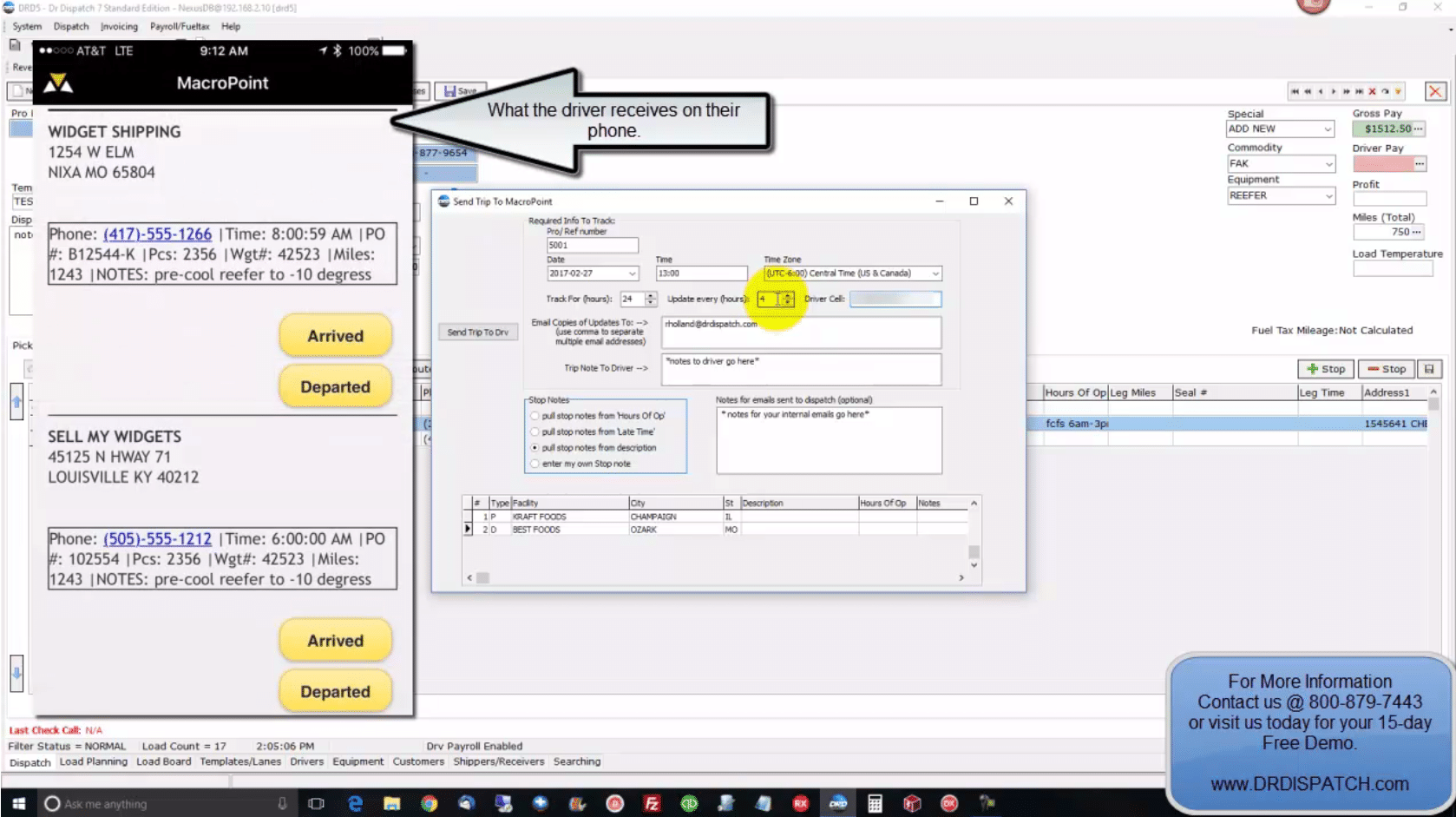Select the KRAFT FOODS stop row
1456x817 pixels.
click(717, 517)
